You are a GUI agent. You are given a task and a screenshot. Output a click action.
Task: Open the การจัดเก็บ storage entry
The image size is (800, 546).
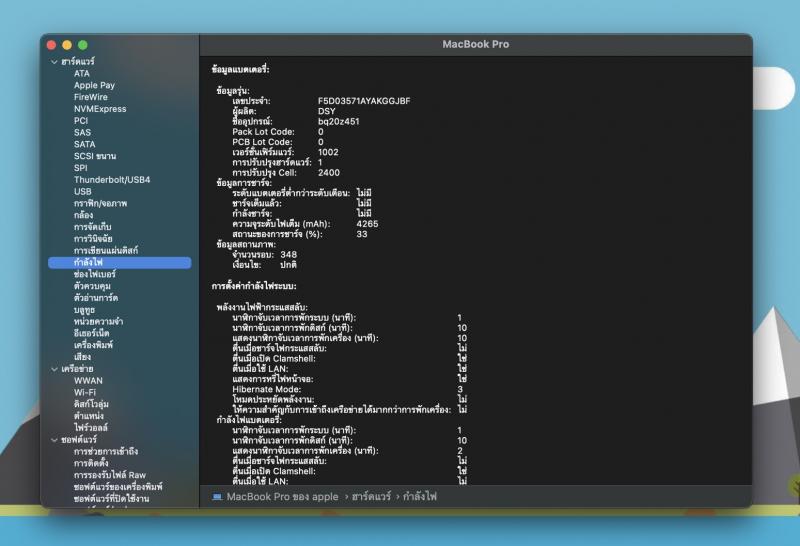92,227
